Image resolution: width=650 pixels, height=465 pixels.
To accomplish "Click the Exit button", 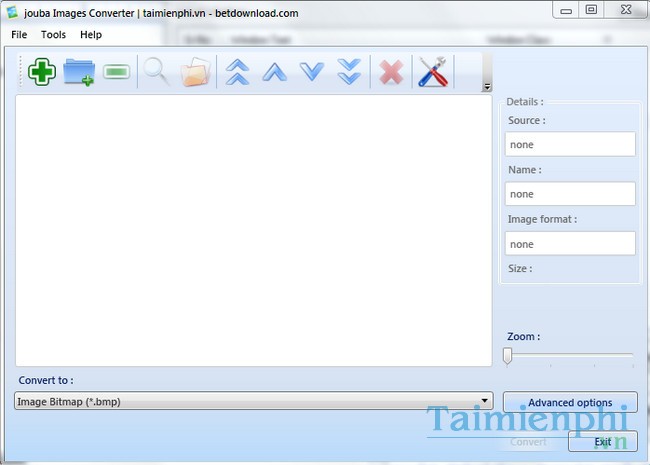I will [603, 442].
